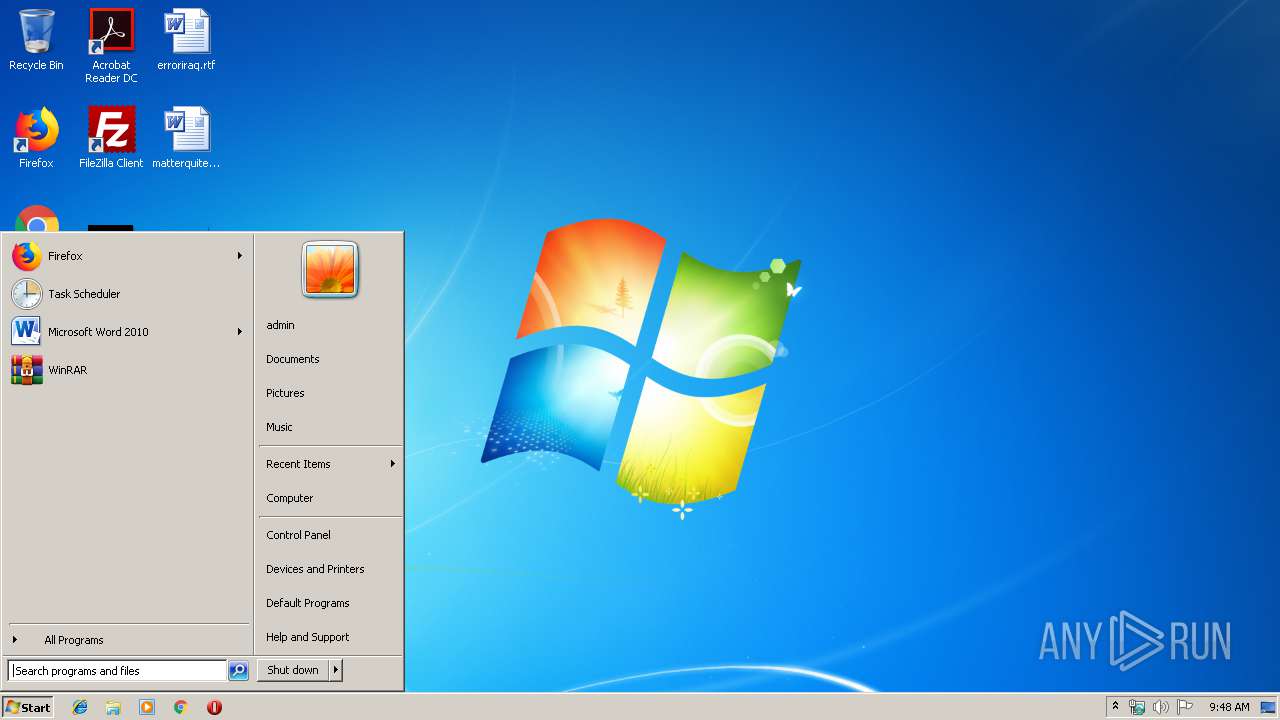This screenshot has height=720, width=1280.
Task: Launch Windows Media Player from the taskbar
Action: 147,707
